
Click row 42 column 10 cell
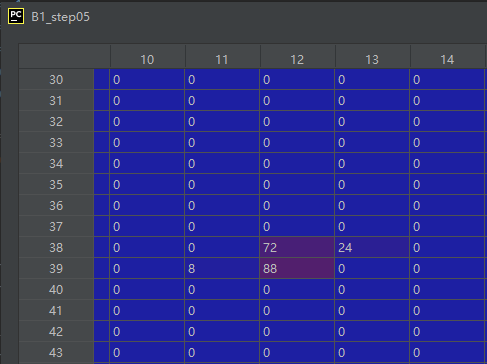[147, 331]
